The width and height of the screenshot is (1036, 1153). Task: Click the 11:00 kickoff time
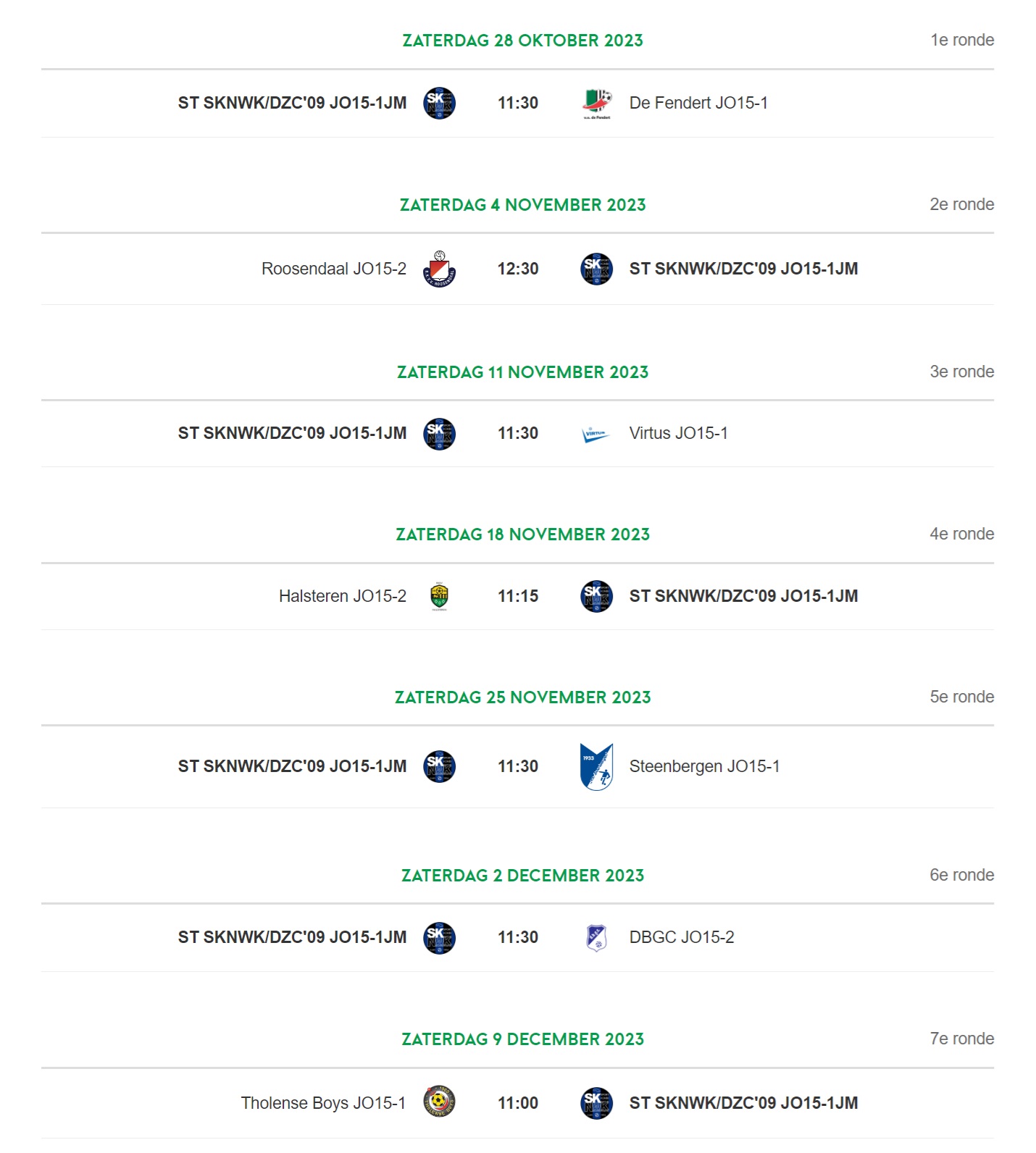(518, 1103)
